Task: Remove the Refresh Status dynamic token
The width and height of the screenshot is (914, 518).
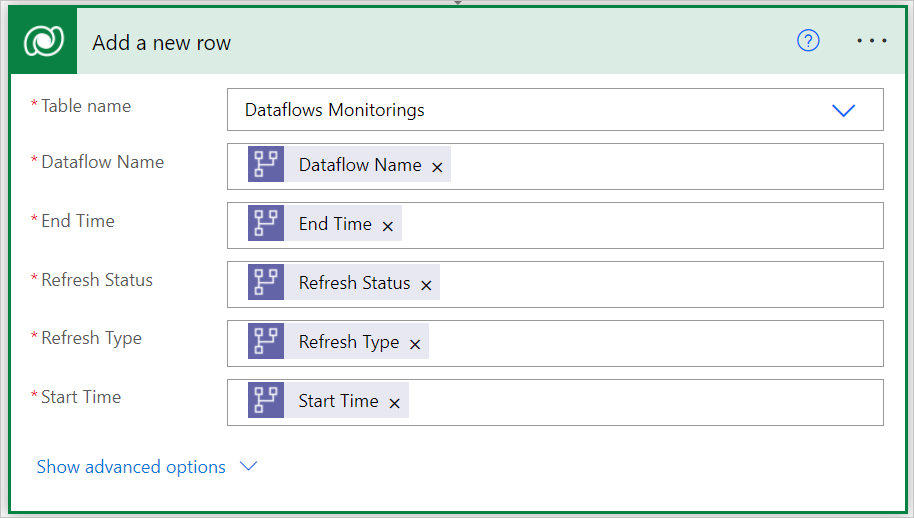Action: point(426,285)
